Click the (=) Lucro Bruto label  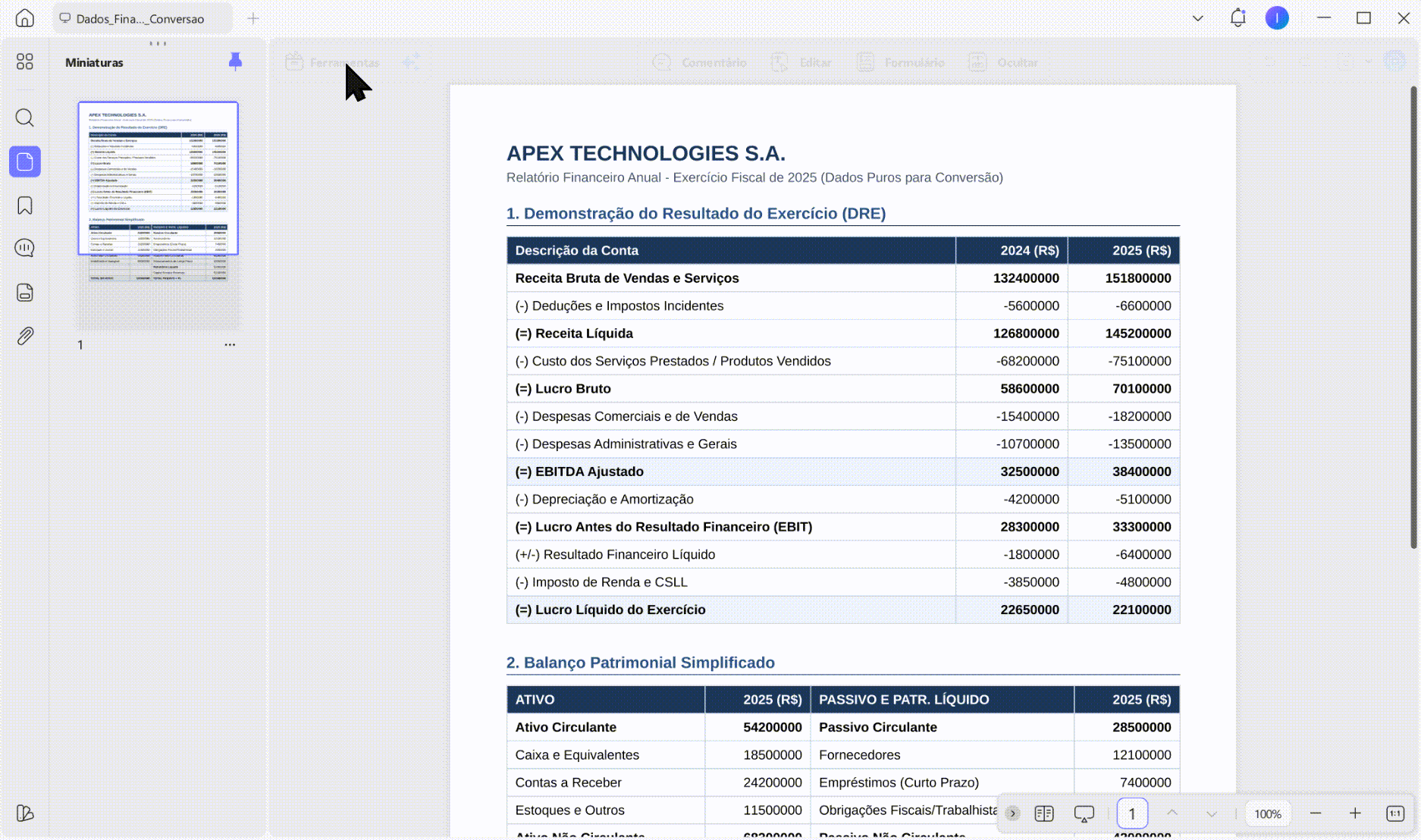pyautogui.click(x=563, y=389)
